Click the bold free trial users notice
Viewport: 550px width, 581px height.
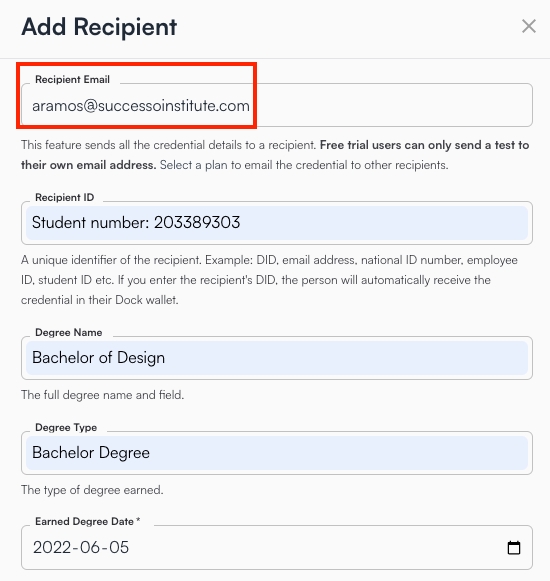[x=275, y=155]
